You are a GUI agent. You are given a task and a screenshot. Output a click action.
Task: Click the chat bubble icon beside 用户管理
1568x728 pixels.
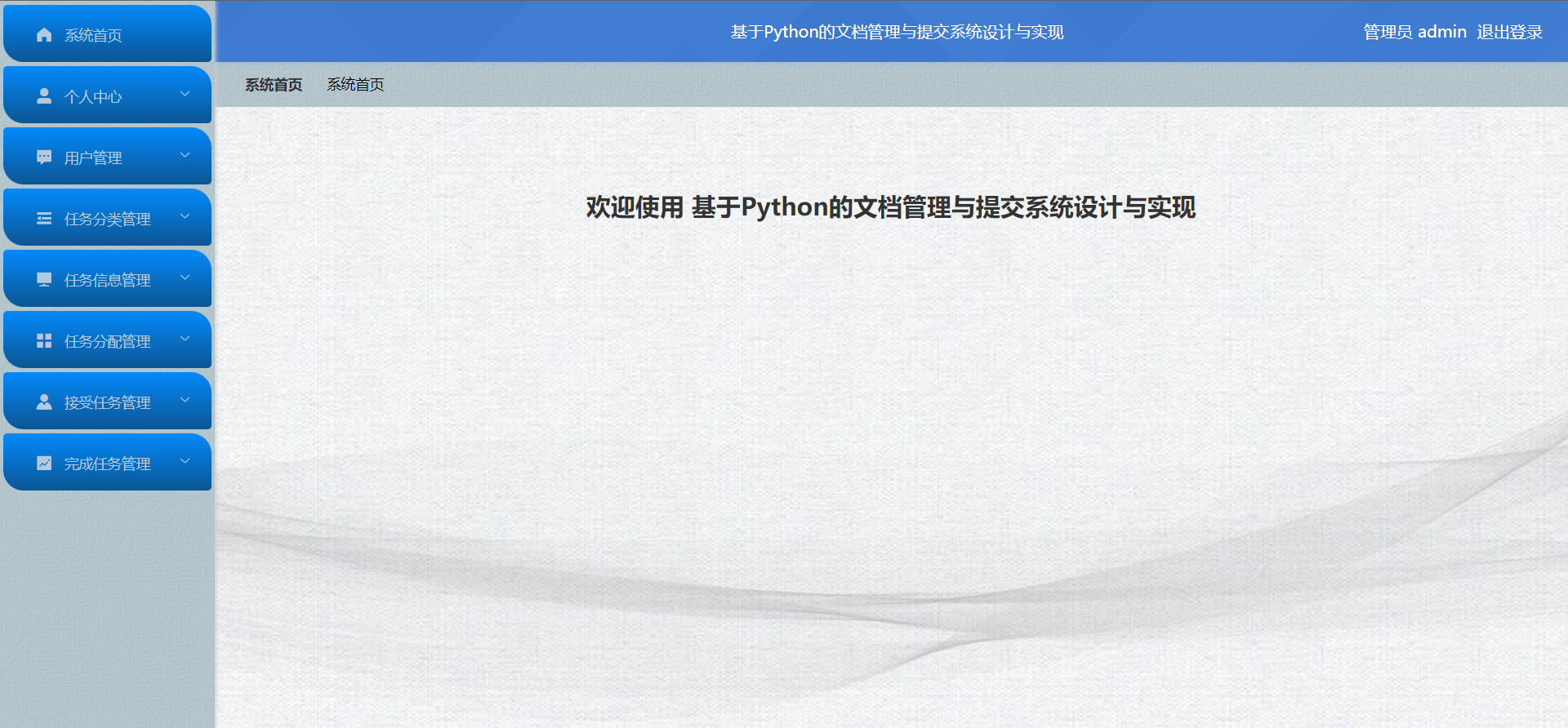(44, 157)
